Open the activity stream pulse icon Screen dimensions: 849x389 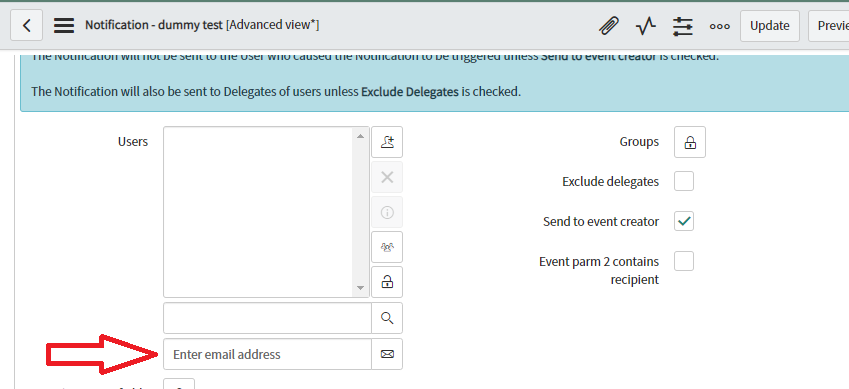click(645, 25)
